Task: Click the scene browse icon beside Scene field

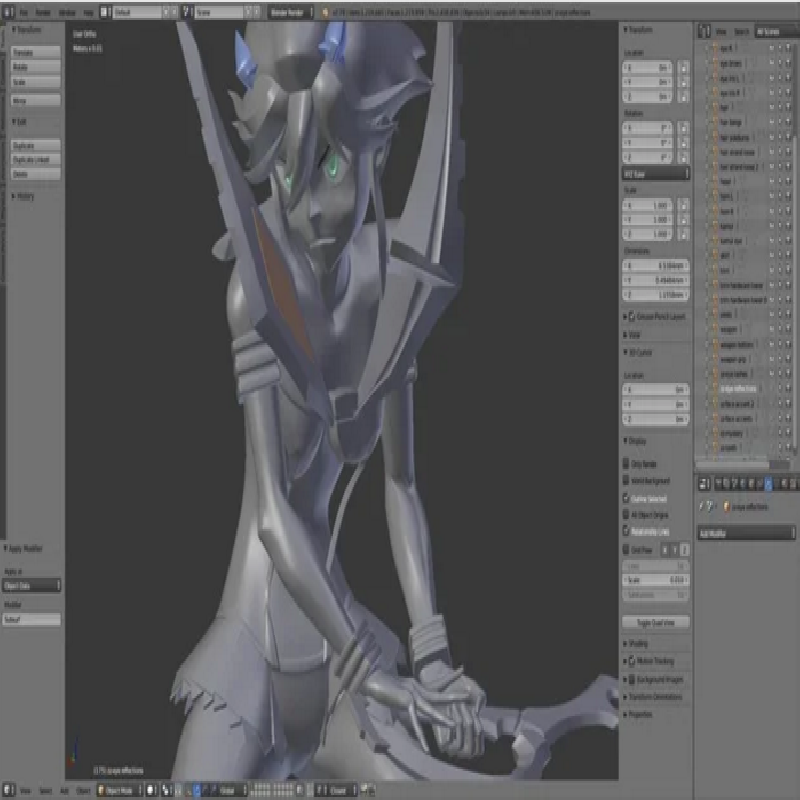Action: (x=187, y=12)
